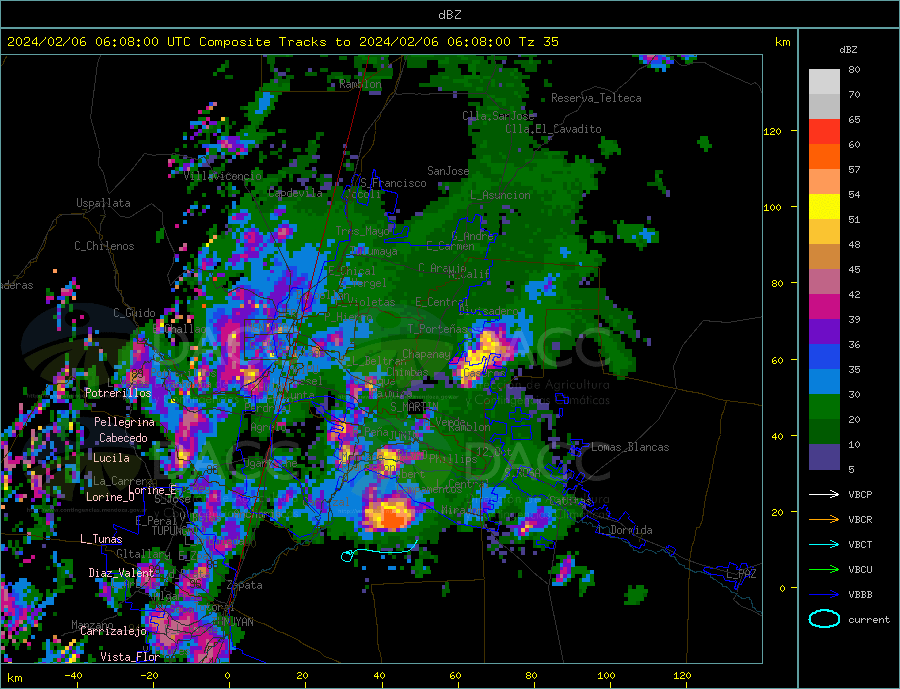Click the blue VBBB arrow in legend
Screen dimensions: 900x689
pos(824,595)
